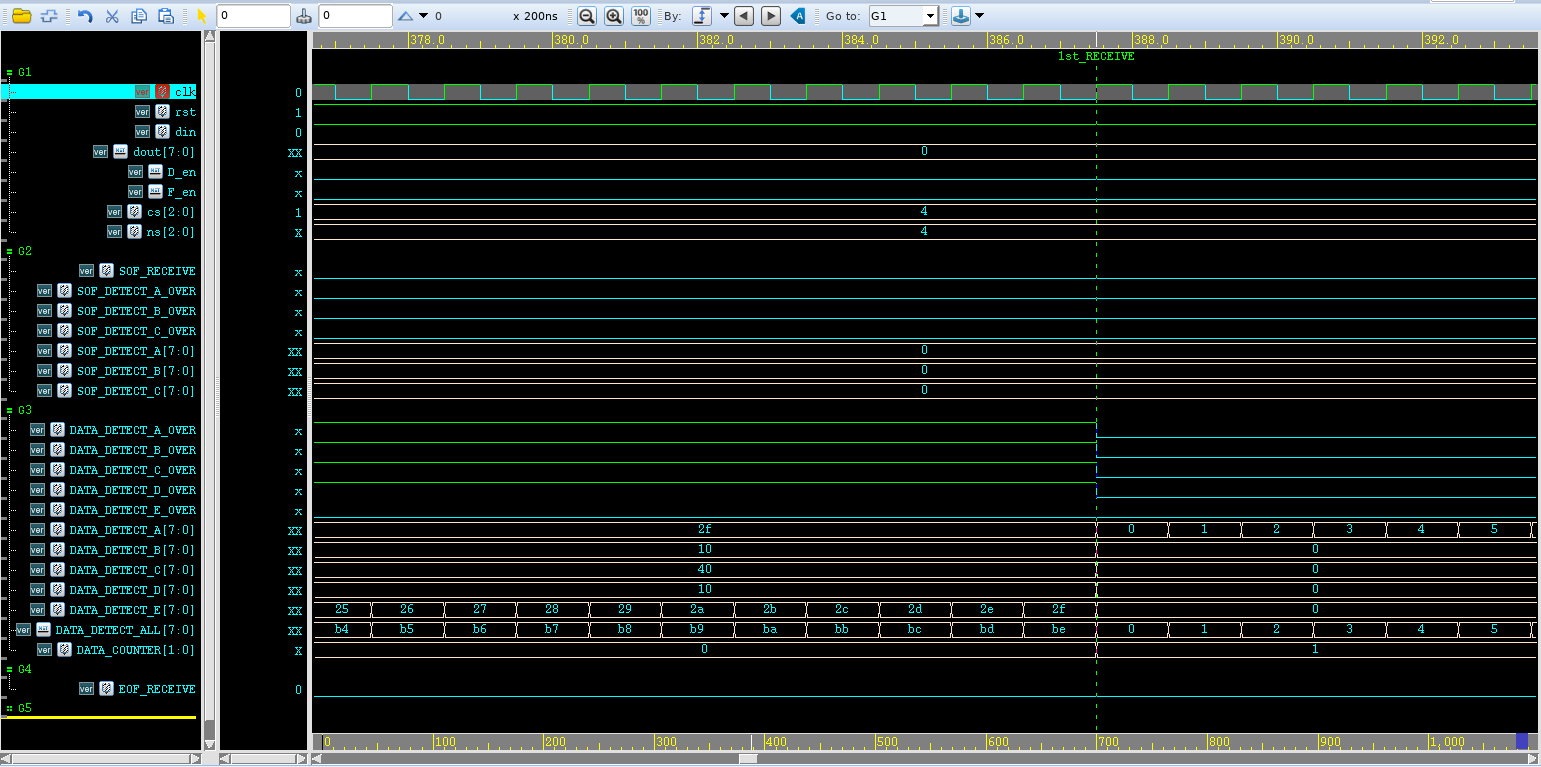Click the 2a value on DATA_DETECT_E waveform
The image size is (1541, 767).
pos(697,610)
